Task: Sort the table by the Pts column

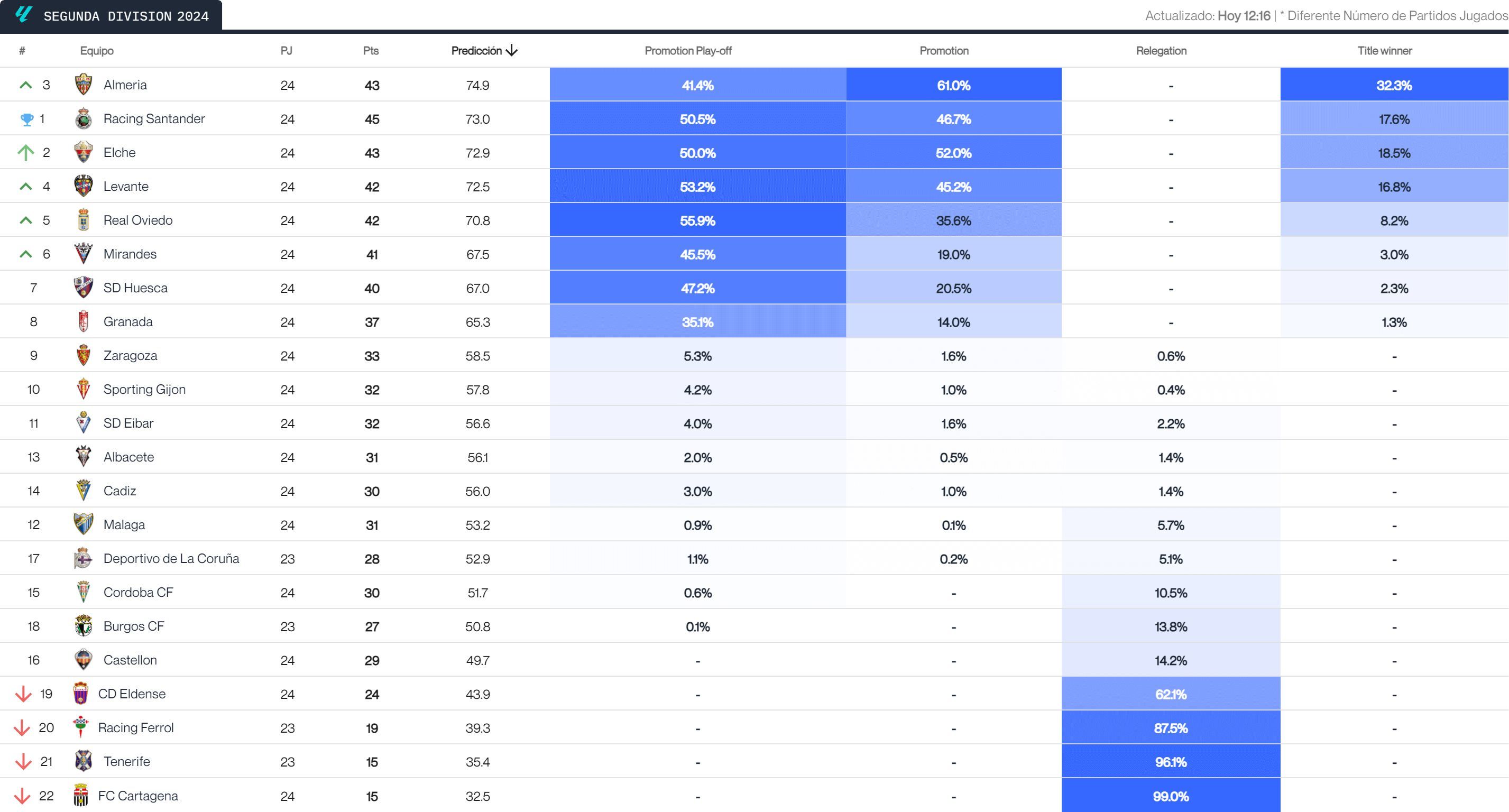Action: 371,50
